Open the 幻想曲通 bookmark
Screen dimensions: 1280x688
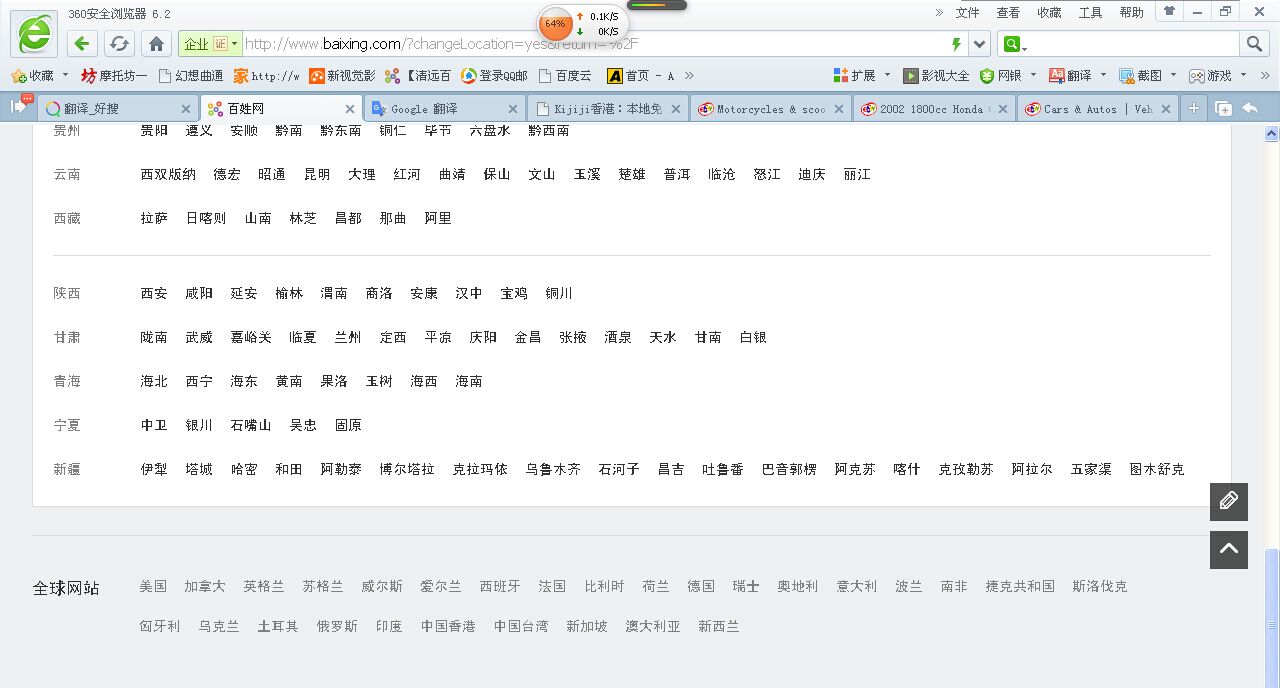click(x=191, y=75)
